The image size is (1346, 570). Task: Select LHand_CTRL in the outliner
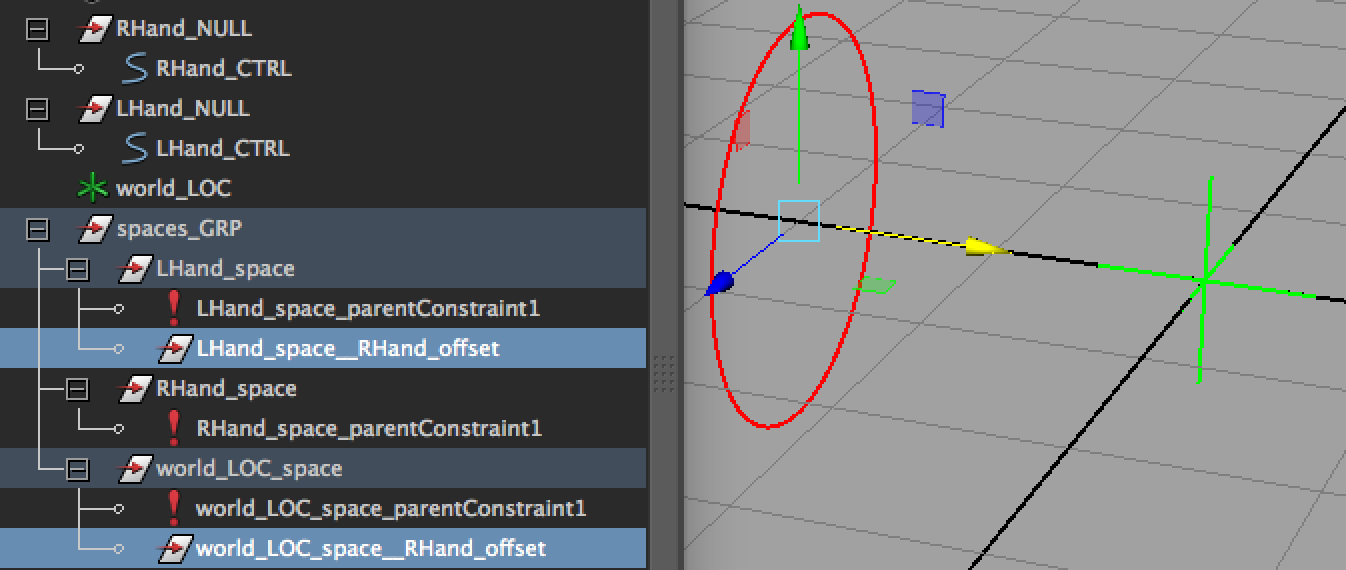(x=222, y=149)
